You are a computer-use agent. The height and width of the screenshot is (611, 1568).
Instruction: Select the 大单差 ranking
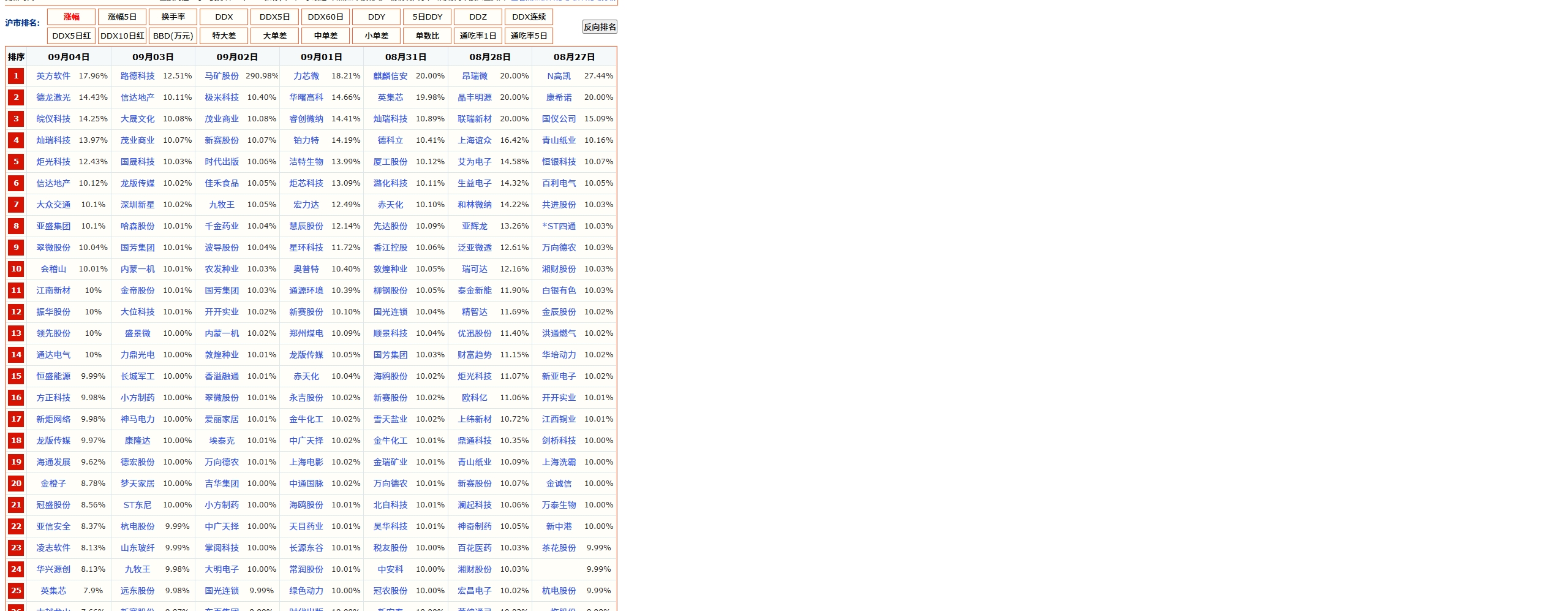275,36
